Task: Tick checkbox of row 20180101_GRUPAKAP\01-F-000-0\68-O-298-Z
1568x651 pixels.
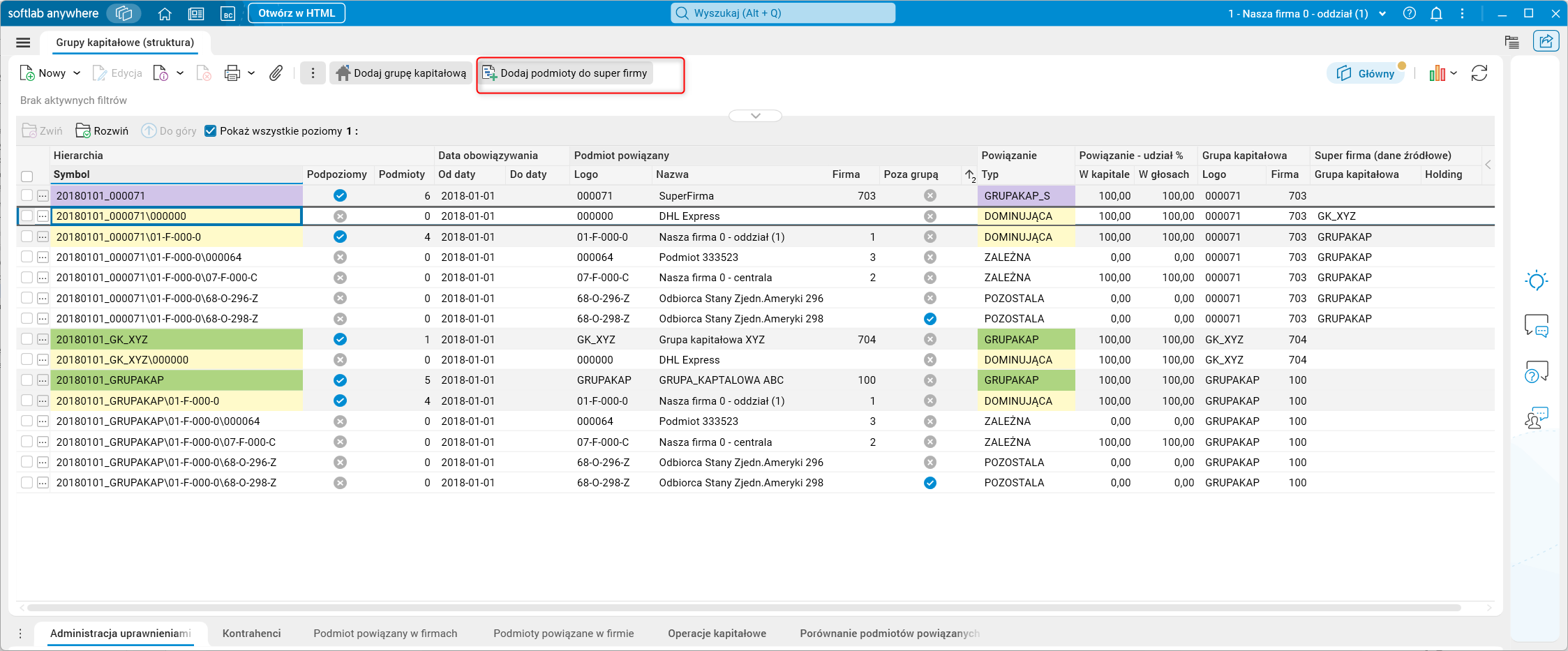Action: (27, 483)
